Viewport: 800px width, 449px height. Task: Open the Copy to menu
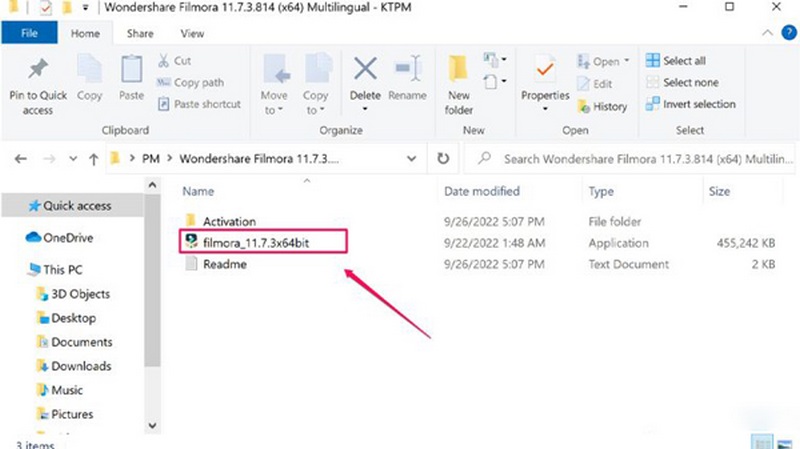point(316,85)
